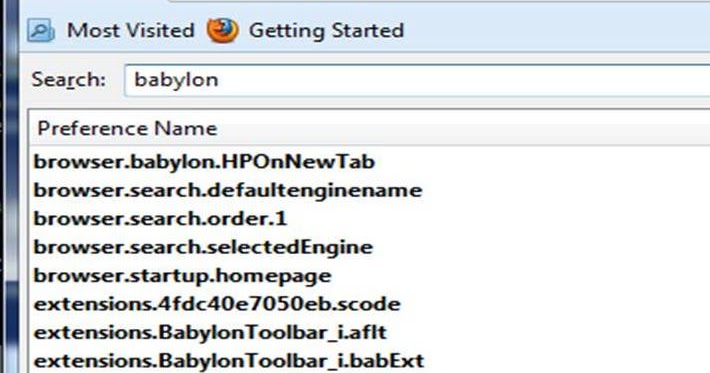Click empty bookmarks toolbar area after Getting Started

pos(557,31)
